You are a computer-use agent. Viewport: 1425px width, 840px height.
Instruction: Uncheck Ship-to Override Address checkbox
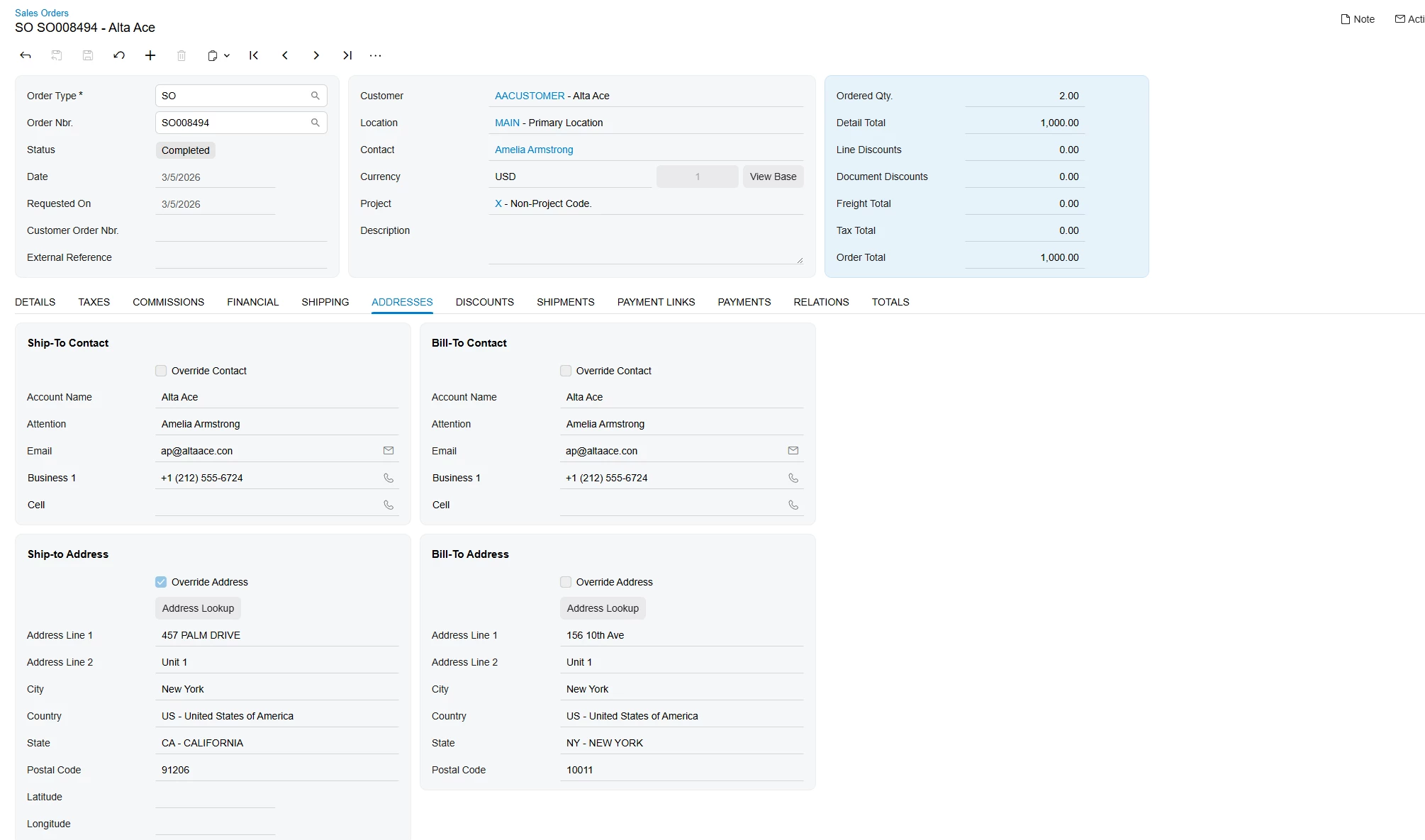pyautogui.click(x=161, y=582)
